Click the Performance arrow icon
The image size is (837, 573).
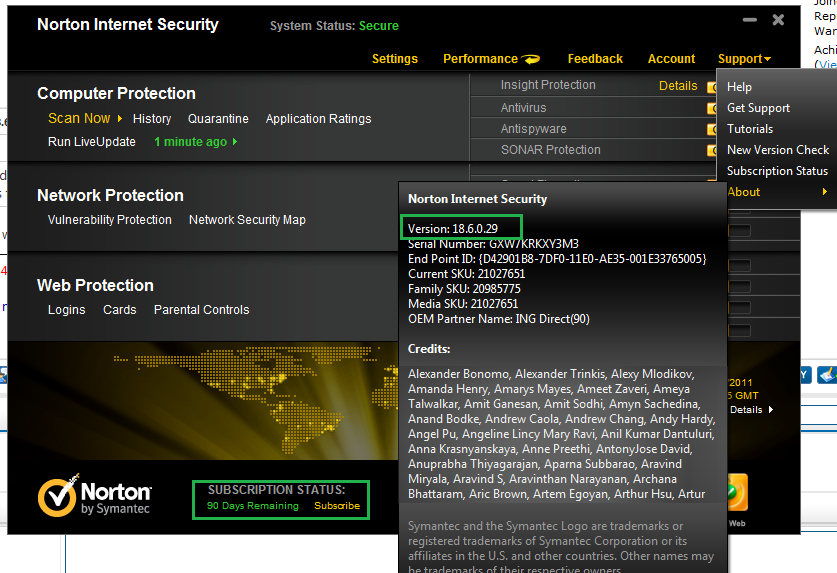531,59
